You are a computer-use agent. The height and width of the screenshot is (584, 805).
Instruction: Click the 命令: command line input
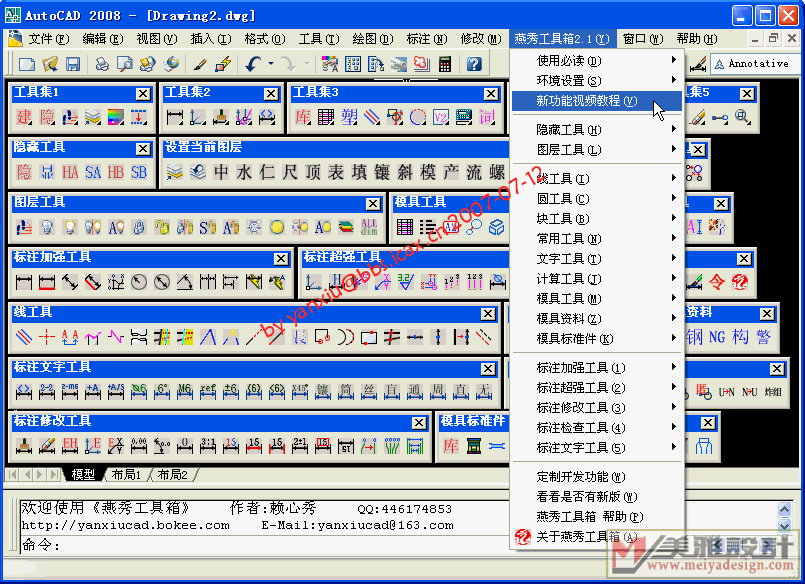click(x=264, y=544)
